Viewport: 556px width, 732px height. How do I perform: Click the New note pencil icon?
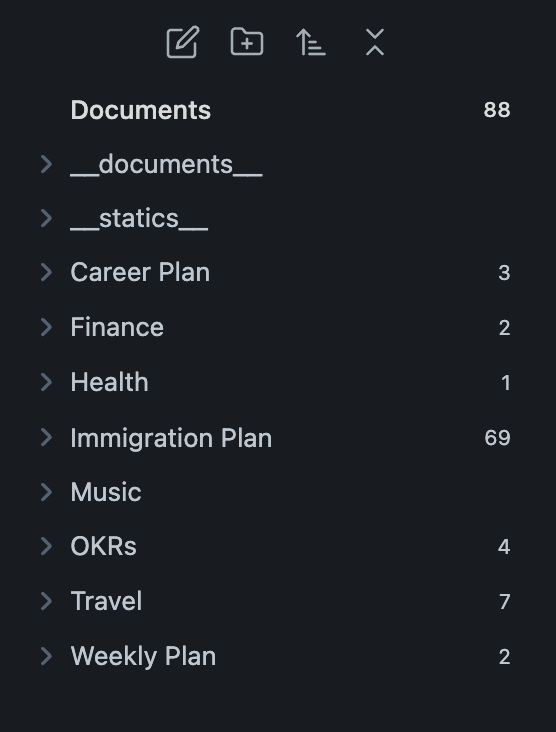(183, 42)
